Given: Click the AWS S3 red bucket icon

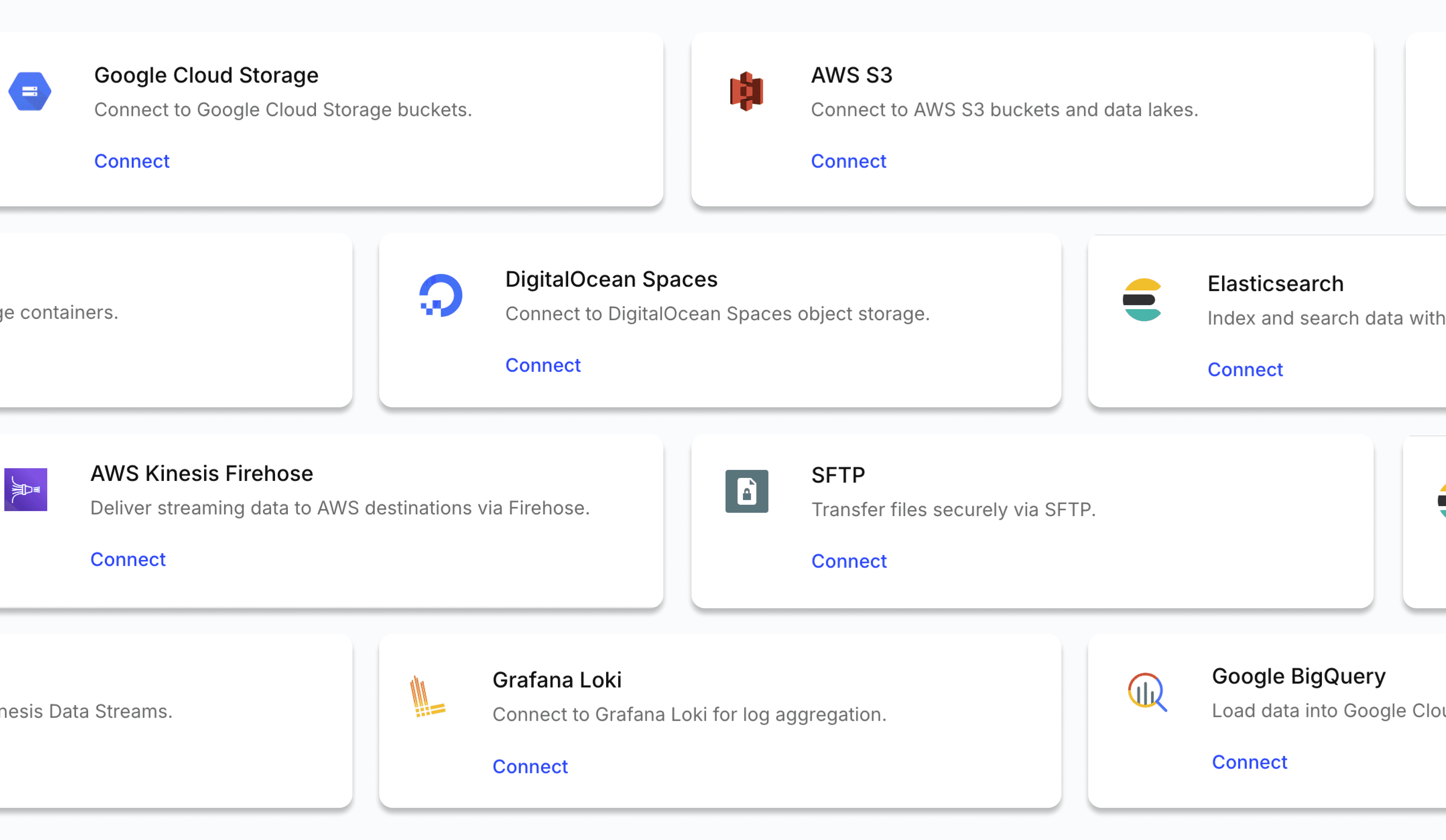Looking at the screenshot, I should coord(746,91).
